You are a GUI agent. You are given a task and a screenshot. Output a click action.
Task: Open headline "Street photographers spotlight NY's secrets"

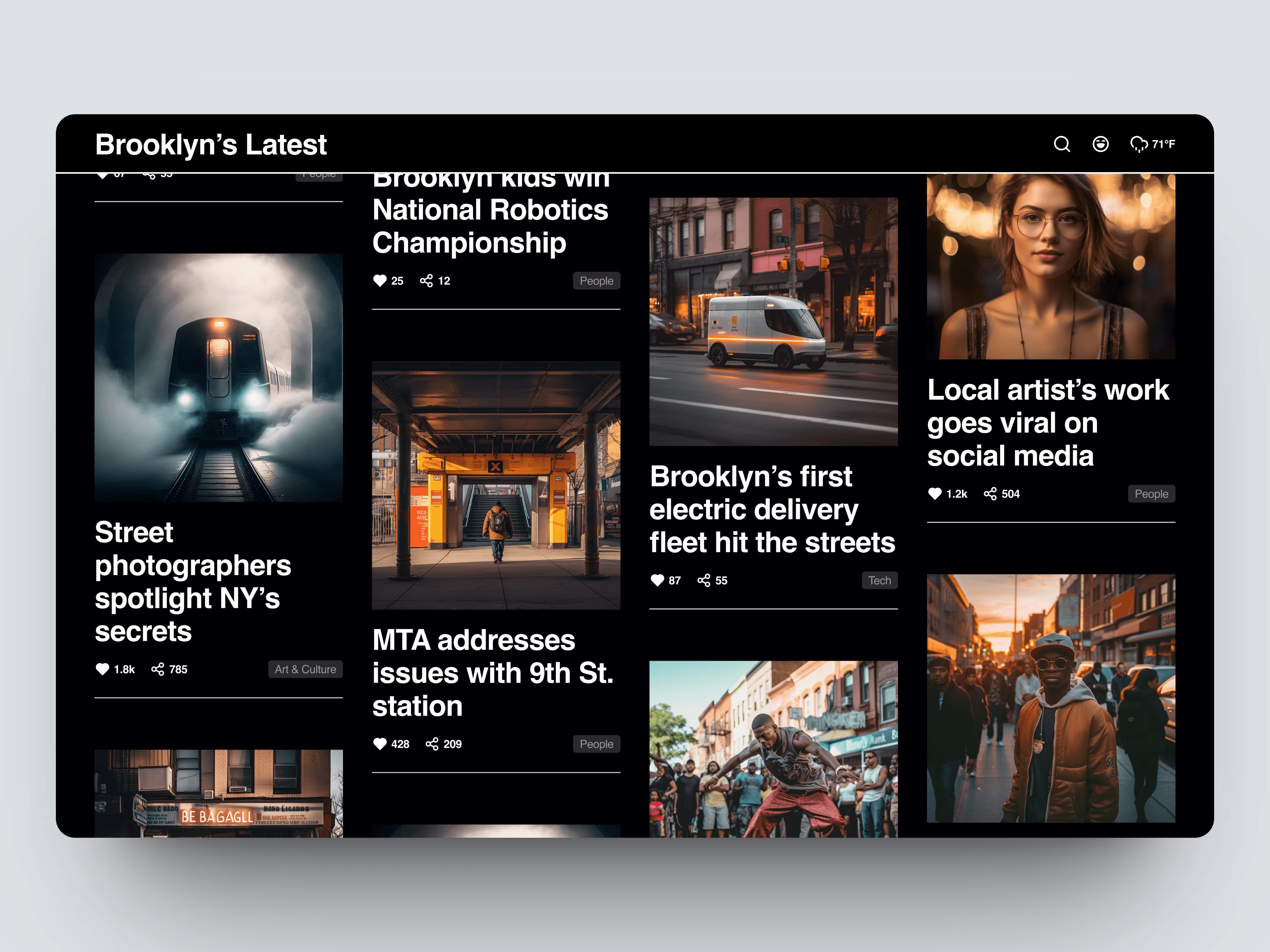pos(193,581)
